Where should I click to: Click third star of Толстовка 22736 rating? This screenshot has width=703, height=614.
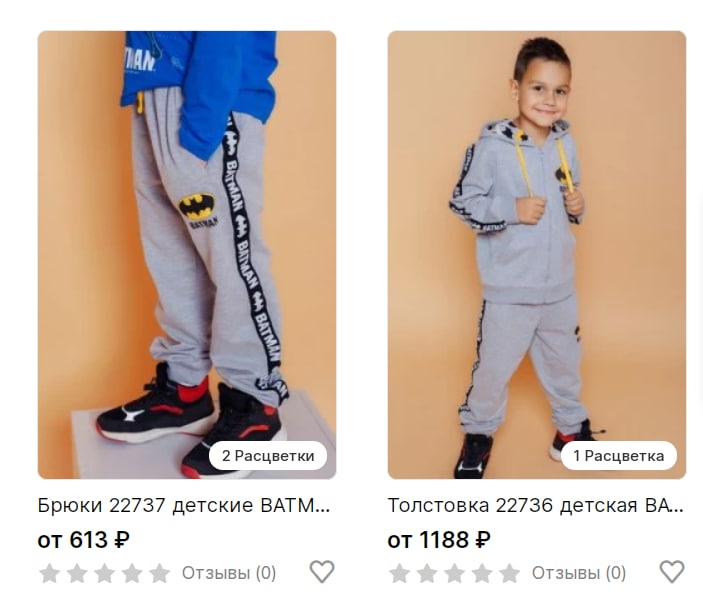coord(455,573)
